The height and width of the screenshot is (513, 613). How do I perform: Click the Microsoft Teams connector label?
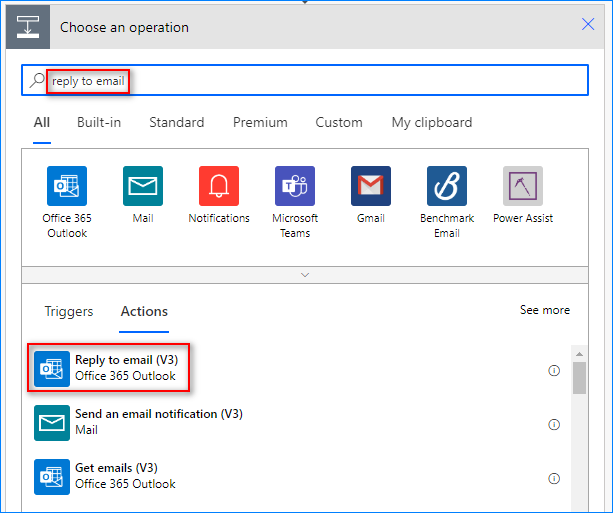point(295,226)
